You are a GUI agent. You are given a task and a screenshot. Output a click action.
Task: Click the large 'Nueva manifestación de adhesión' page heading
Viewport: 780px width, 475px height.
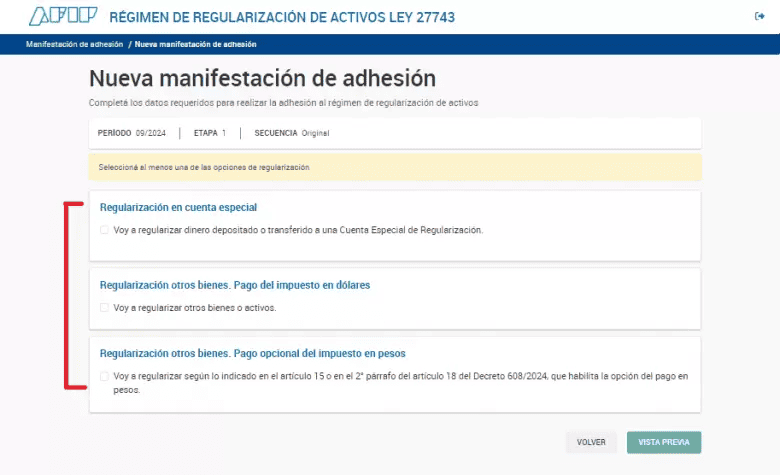[x=262, y=79]
